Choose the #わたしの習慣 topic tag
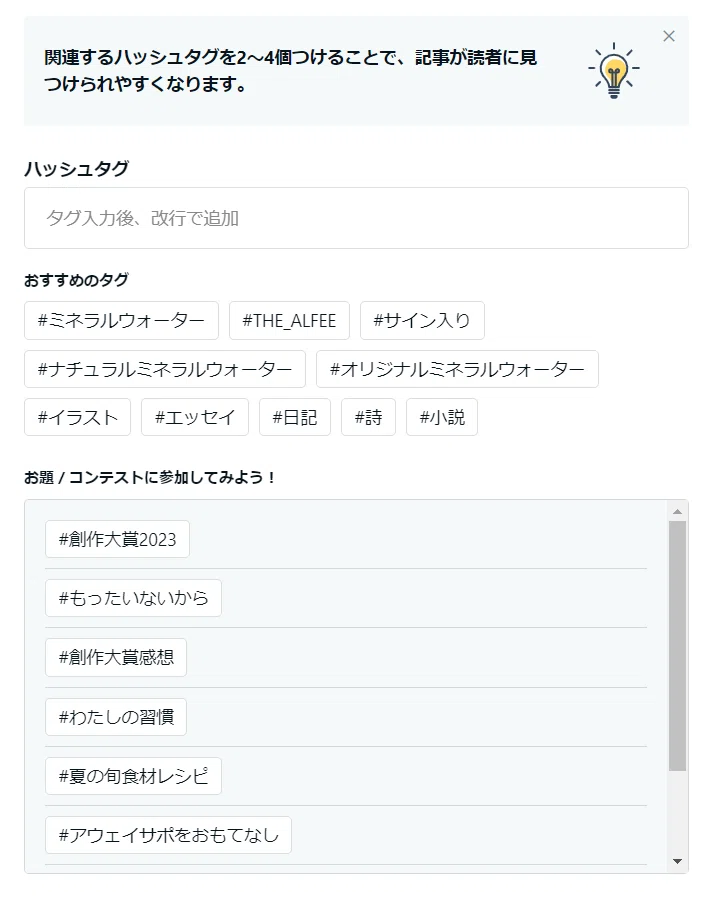Screen dimensions: 715x897 pyautogui.click(x=116, y=717)
